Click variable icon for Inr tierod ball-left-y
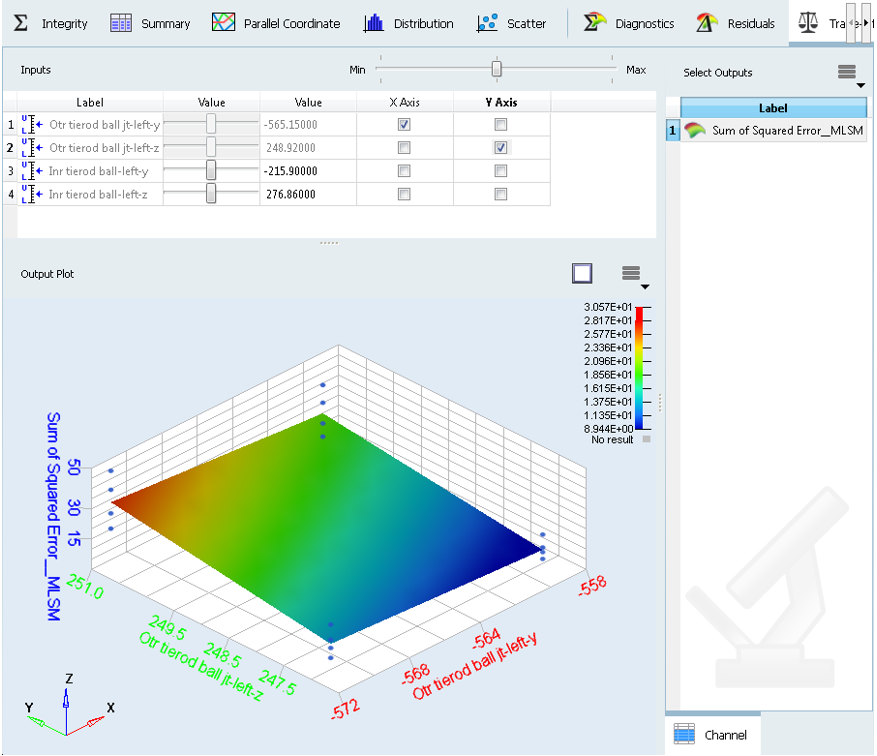Image resolution: width=877 pixels, height=756 pixels. (32, 171)
